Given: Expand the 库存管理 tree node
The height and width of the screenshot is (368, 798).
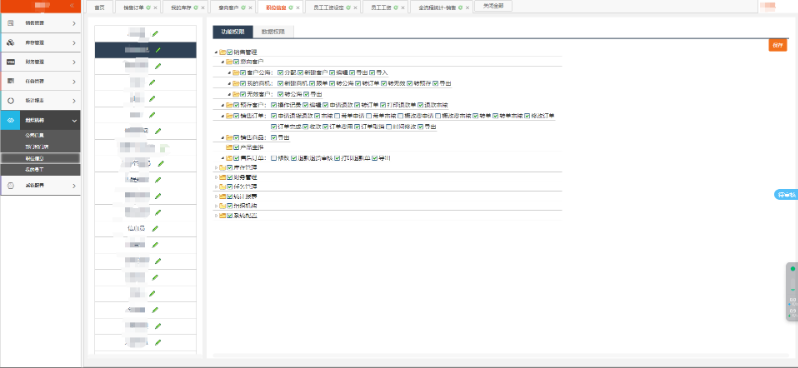Looking at the screenshot, I should tap(216, 167).
